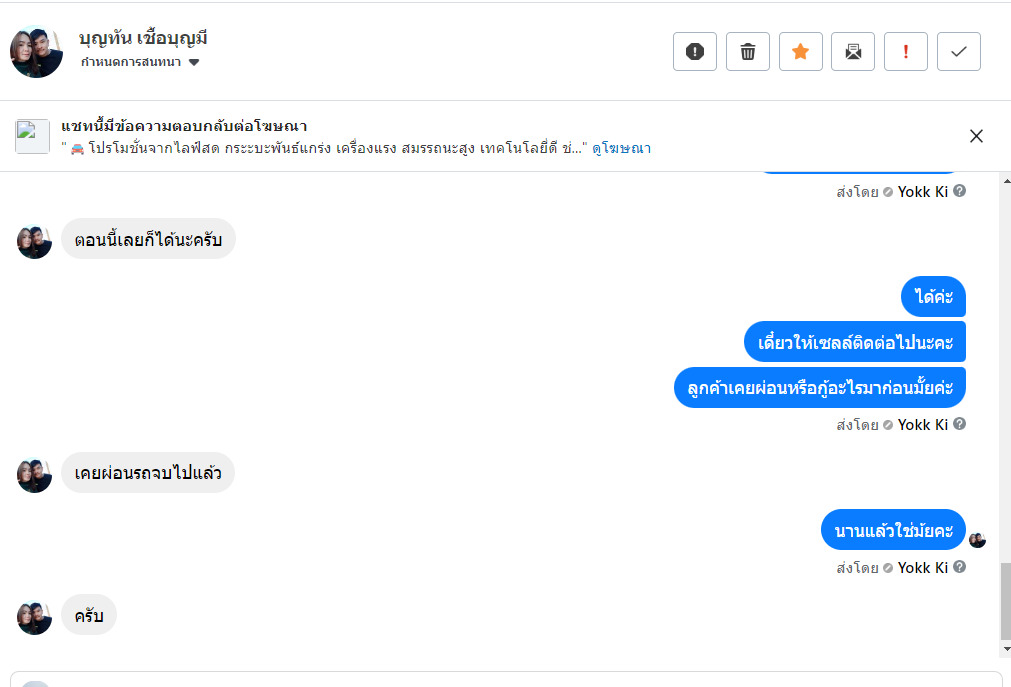1011x687 pixels.
Task: Click the customer's profile photo in header
Action: click(x=36, y=51)
